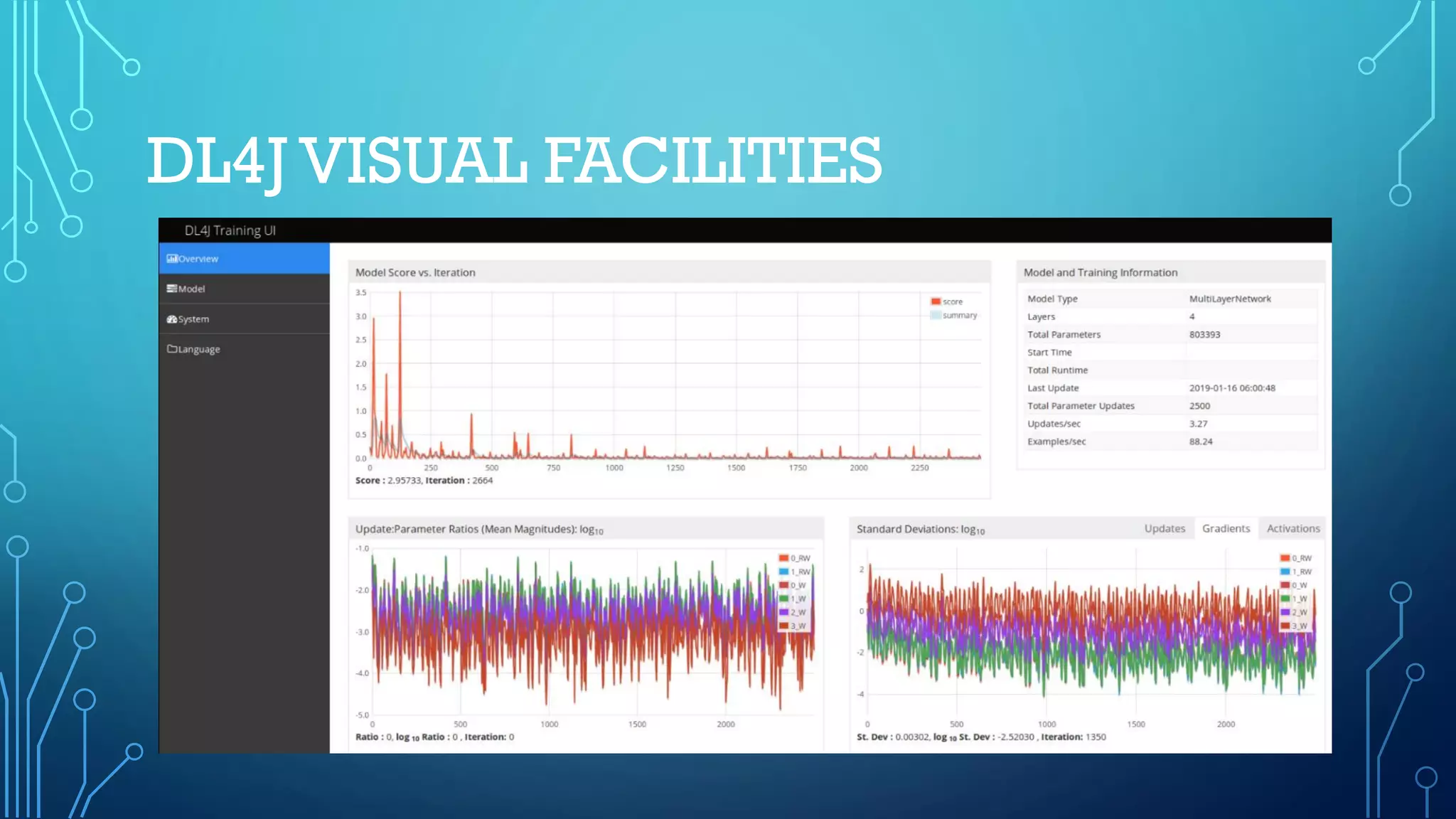Screen dimensions: 1456x819
Task: Switch to the Gradients tab
Action: [1226, 529]
